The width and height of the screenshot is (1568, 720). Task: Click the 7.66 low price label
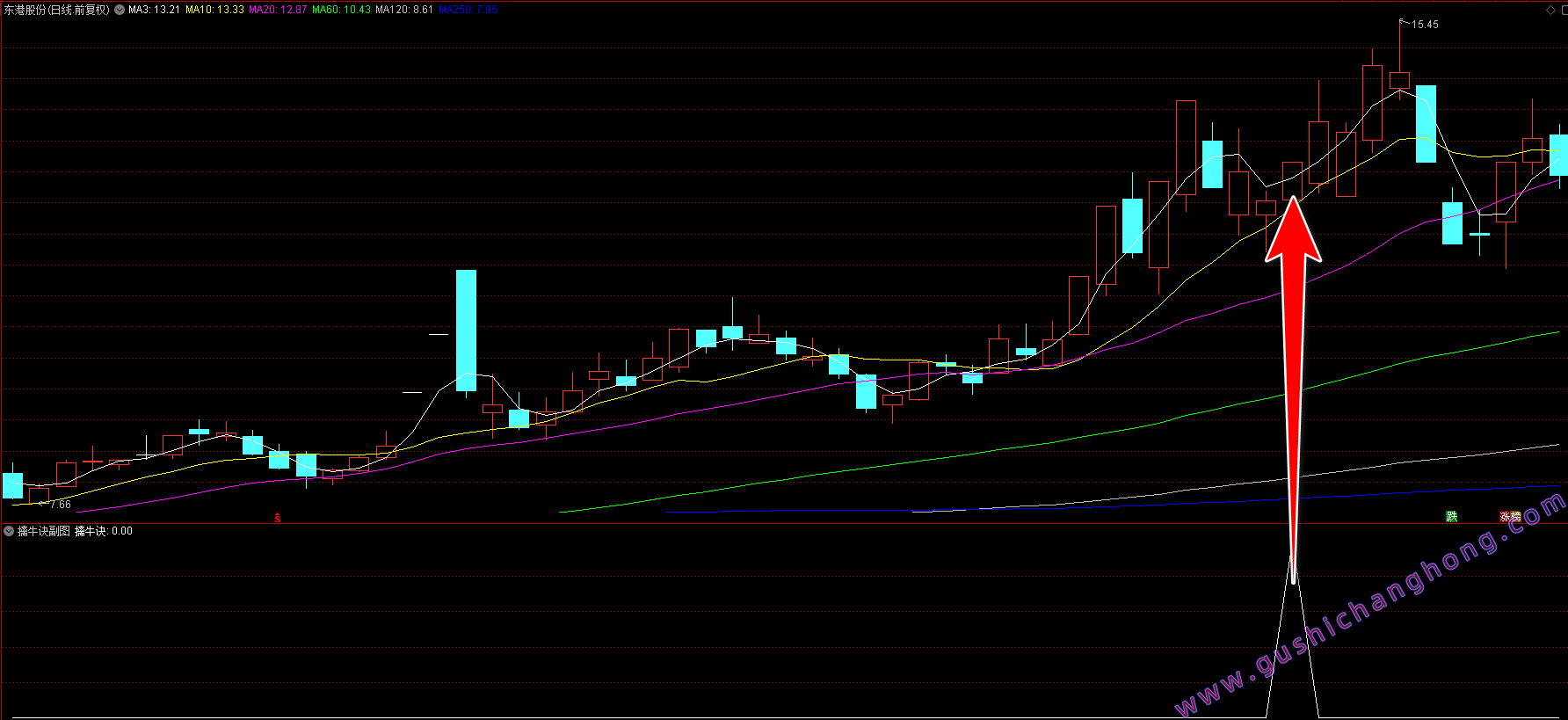[x=60, y=505]
